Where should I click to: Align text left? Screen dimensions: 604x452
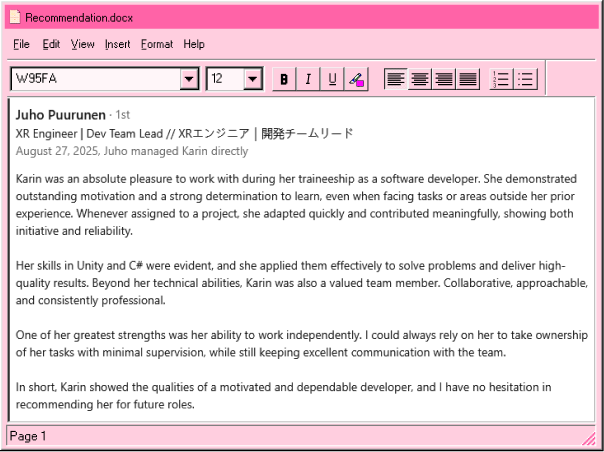pos(396,79)
